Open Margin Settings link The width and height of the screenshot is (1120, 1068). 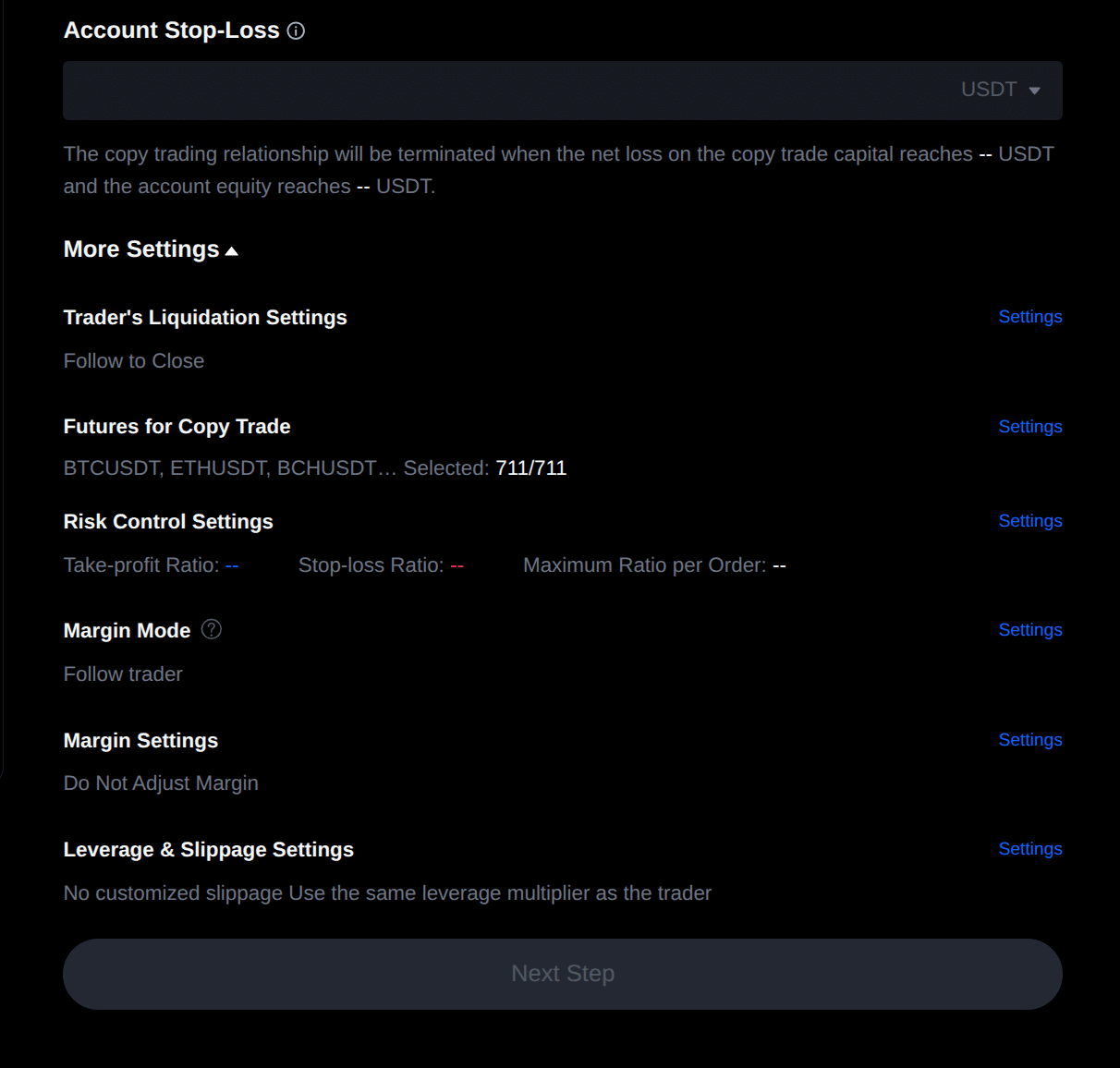pyautogui.click(x=1030, y=740)
